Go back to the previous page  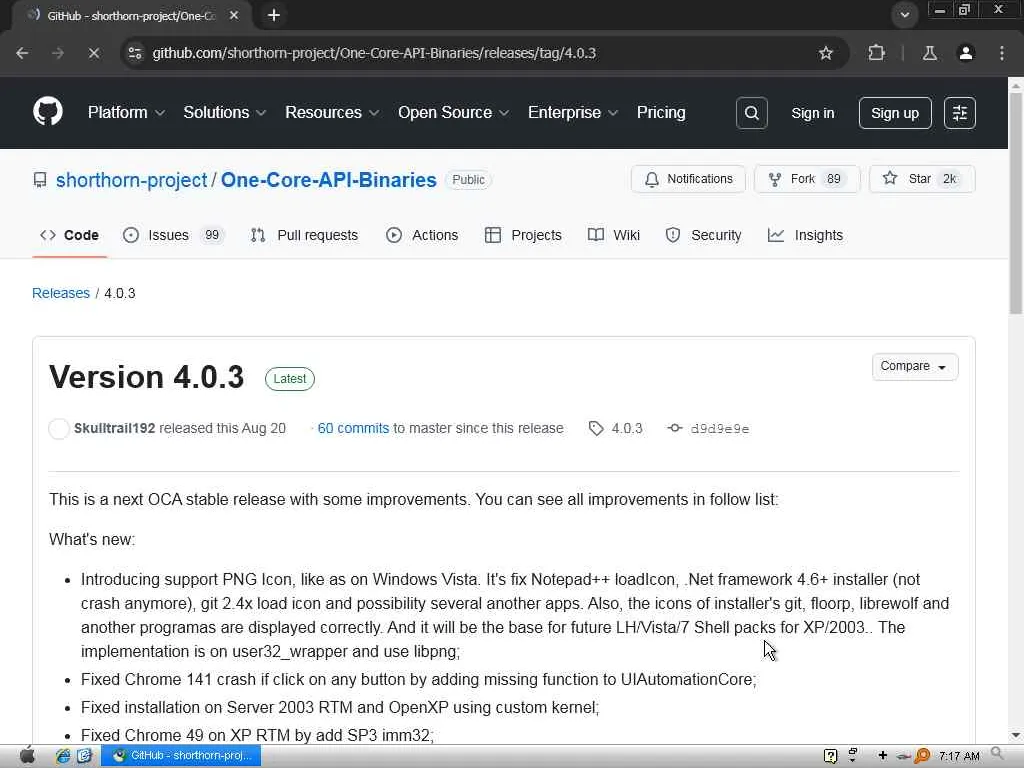(x=22, y=53)
